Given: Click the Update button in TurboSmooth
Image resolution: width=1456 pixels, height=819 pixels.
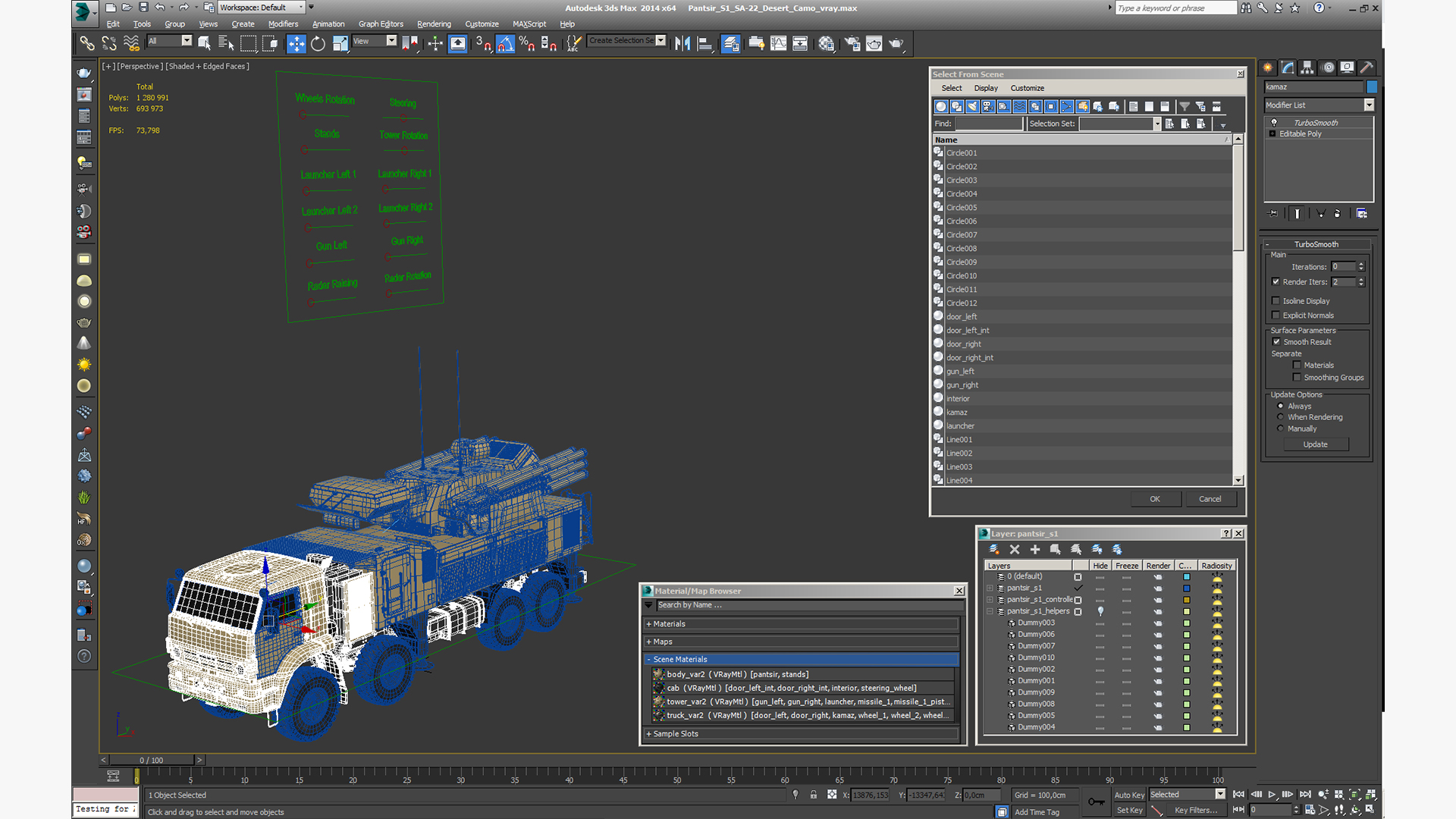Looking at the screenshot, I should click(1315, 444).
